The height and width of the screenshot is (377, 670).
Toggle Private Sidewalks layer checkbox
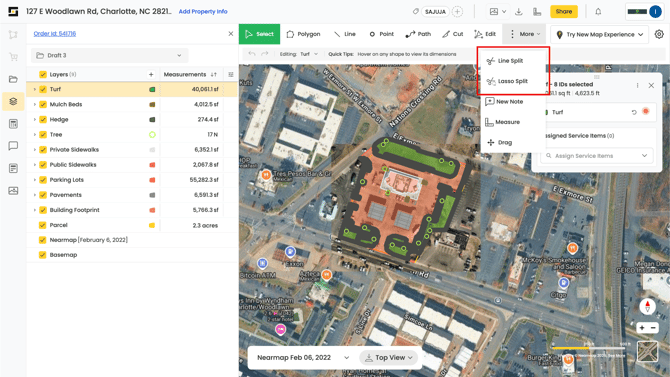click(43, 150)
